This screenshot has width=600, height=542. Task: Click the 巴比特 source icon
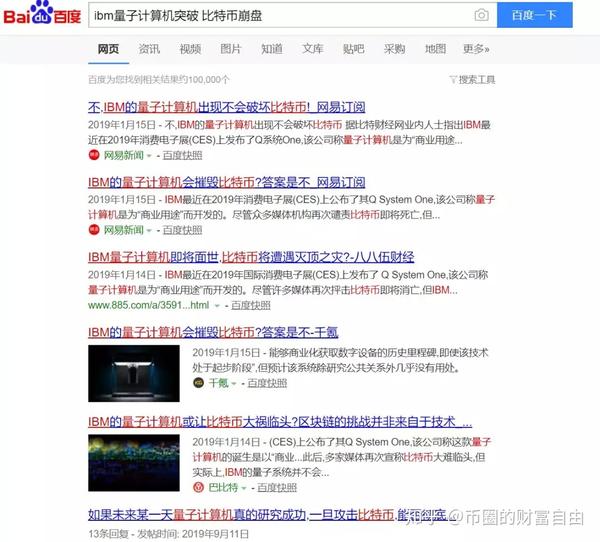point(198,487)
